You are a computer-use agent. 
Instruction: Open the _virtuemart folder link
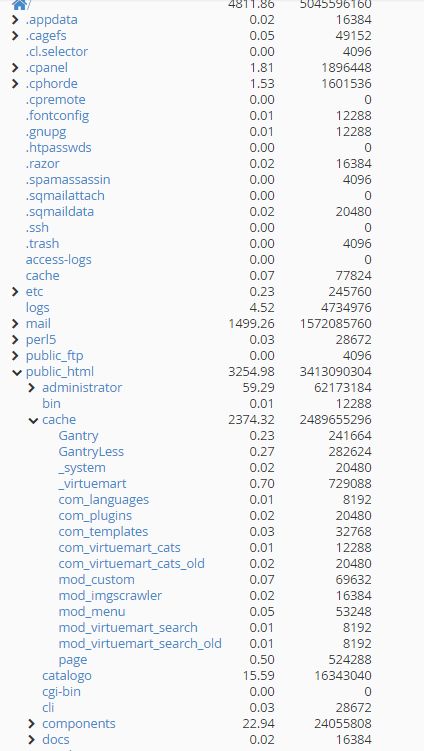point(92,483)
